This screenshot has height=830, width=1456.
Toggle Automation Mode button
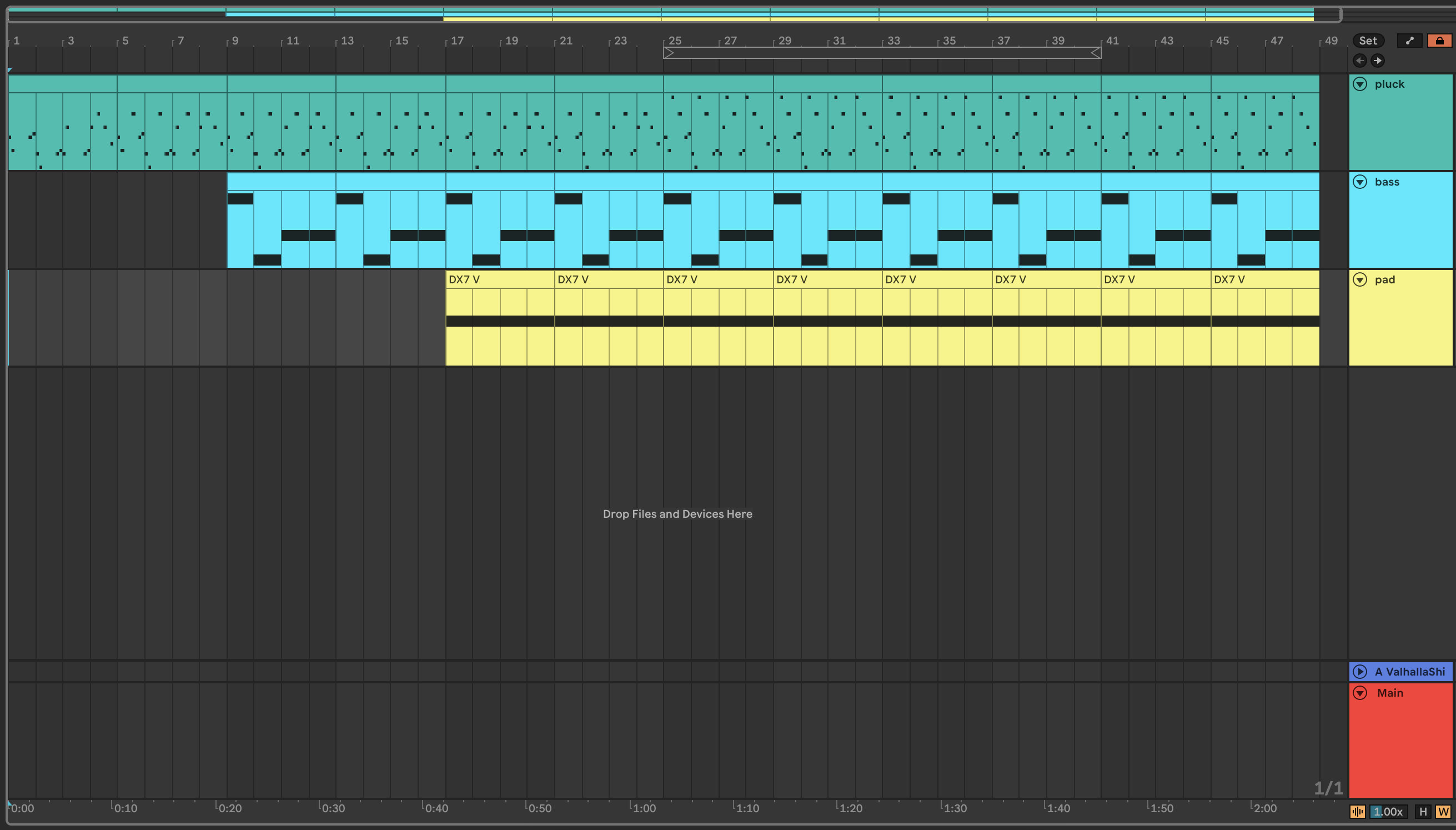click(1409, 41)
